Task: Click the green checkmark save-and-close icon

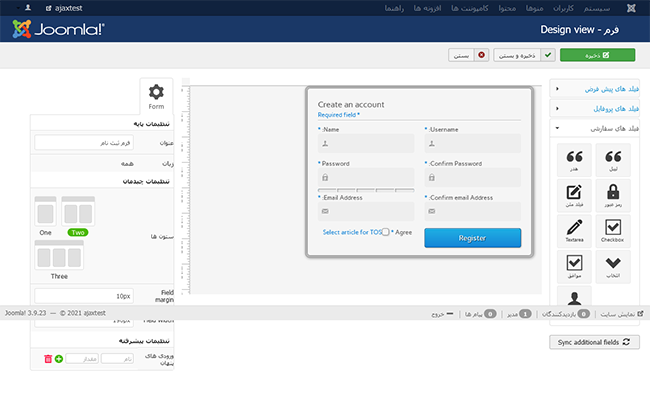Action: click(548, 55)
